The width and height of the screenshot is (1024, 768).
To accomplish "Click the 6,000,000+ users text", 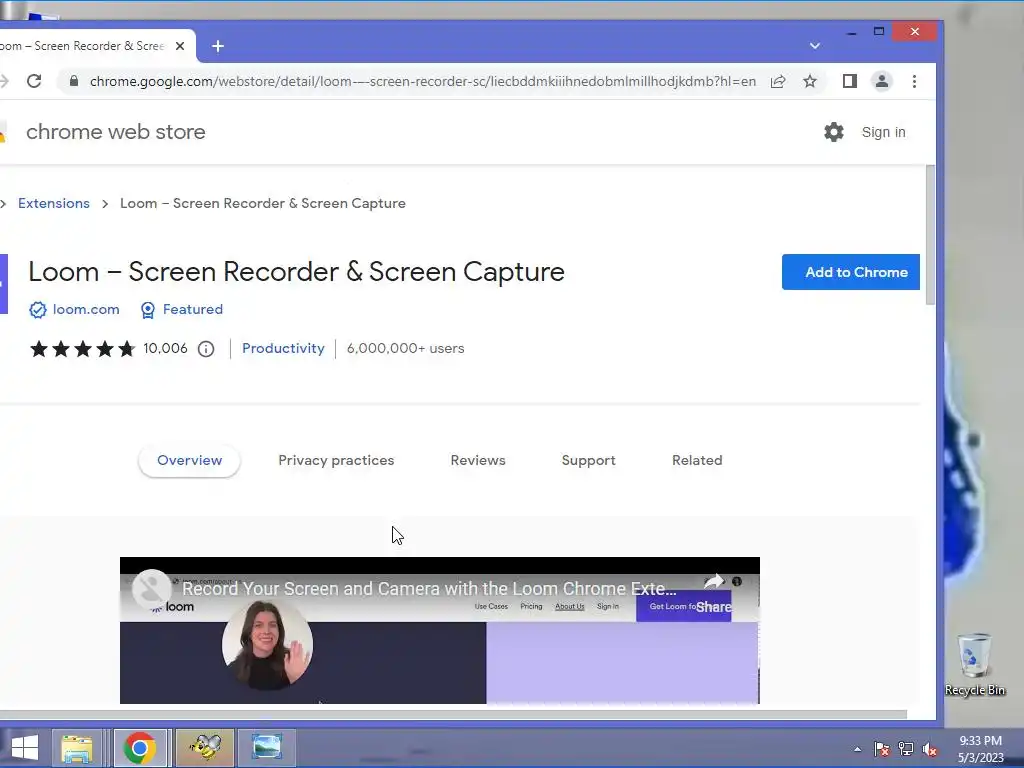I will coord(405,349).
